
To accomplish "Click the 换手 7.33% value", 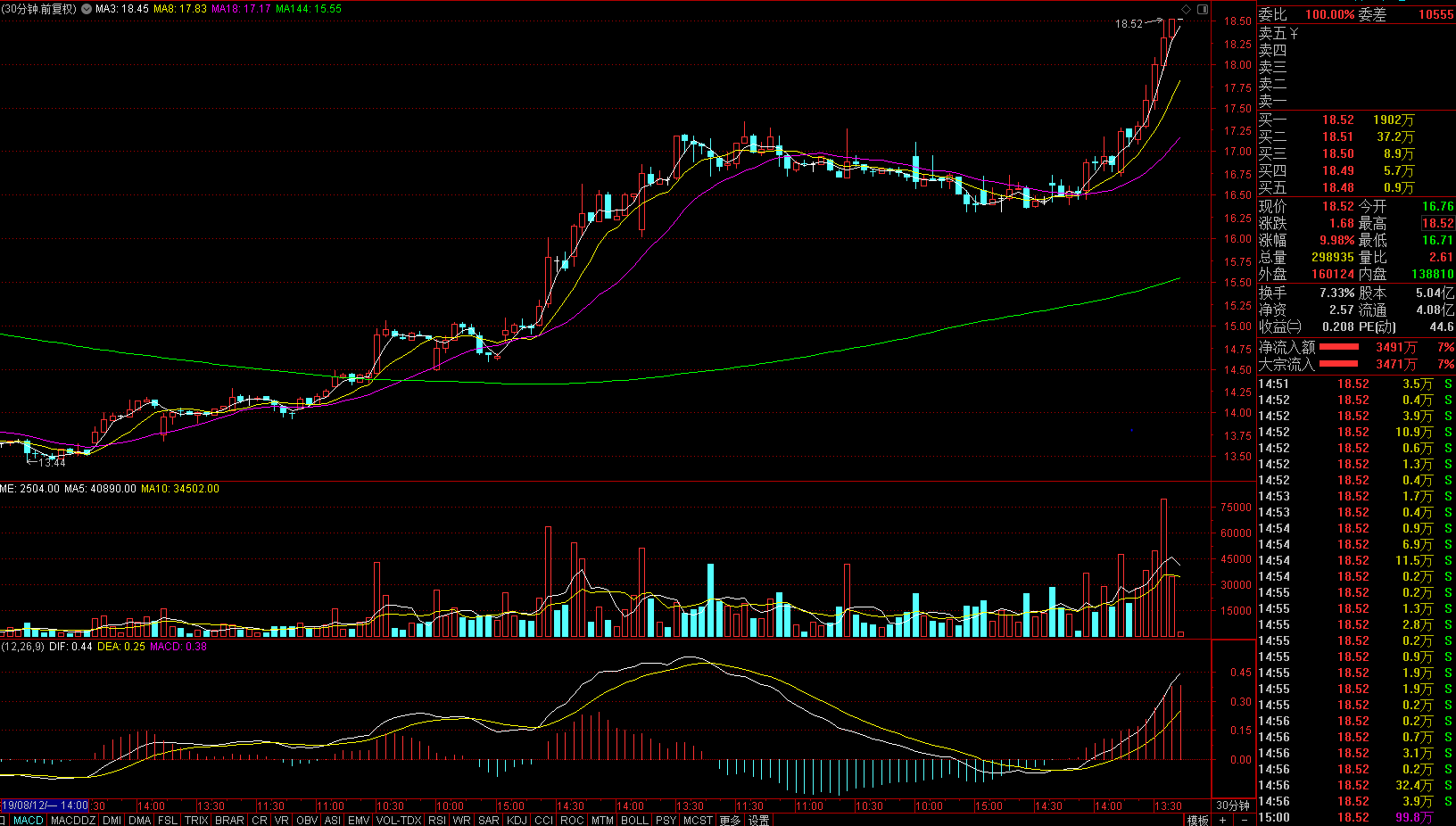I will [x=1336, y=293].
